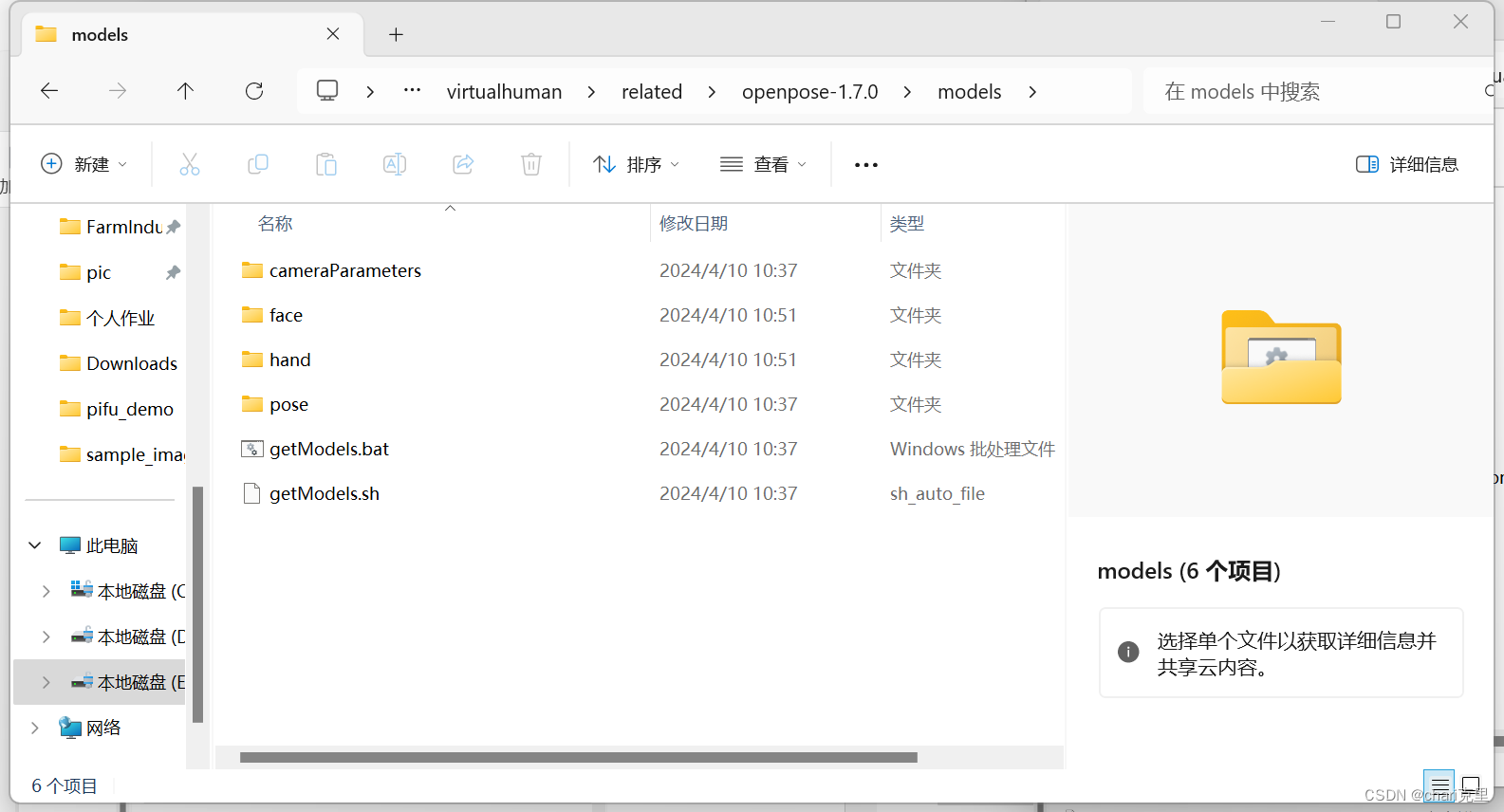Click the Rename icon in toolbar
The height and width of the screenshot is (812, 1504).
tap(395, 164)
